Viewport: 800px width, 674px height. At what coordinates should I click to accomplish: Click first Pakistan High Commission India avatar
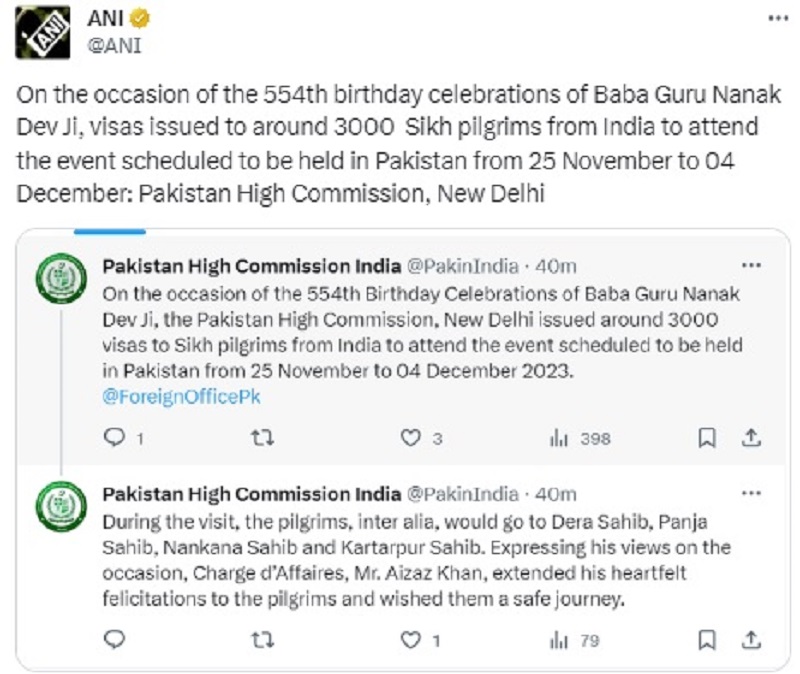pyautogui.click(x=61, y=279)
